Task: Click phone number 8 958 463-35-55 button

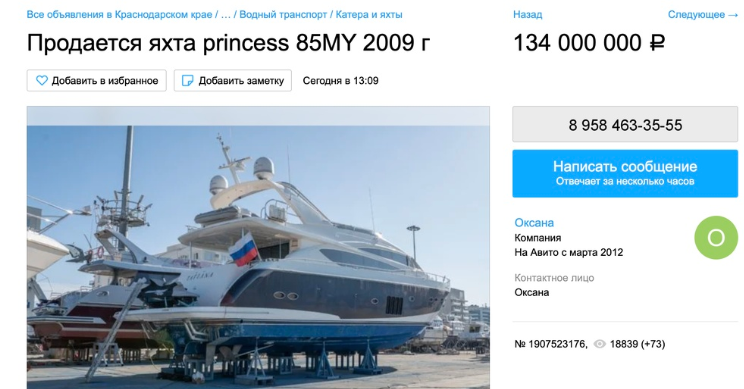Action: click(625, 125)
